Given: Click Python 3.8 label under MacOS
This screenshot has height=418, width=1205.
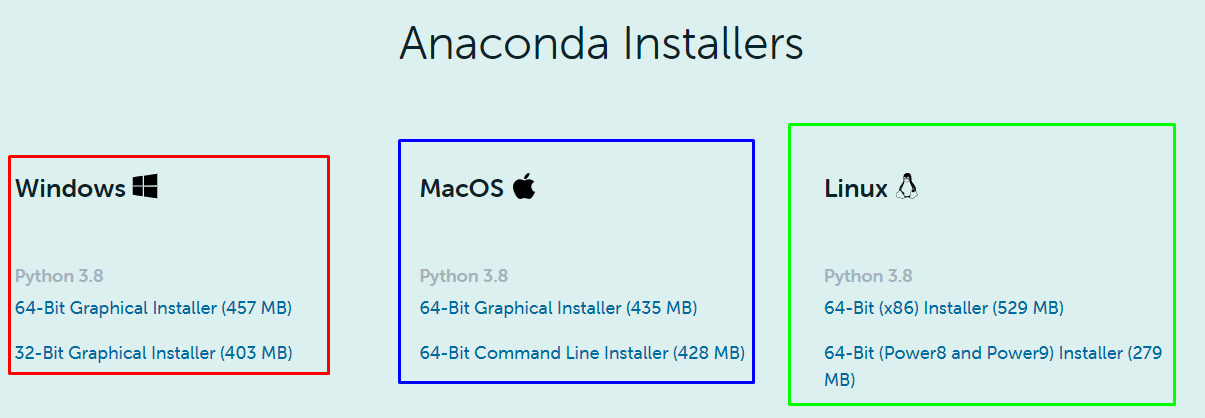Looking at the screenshot, I should coord(463,276).
